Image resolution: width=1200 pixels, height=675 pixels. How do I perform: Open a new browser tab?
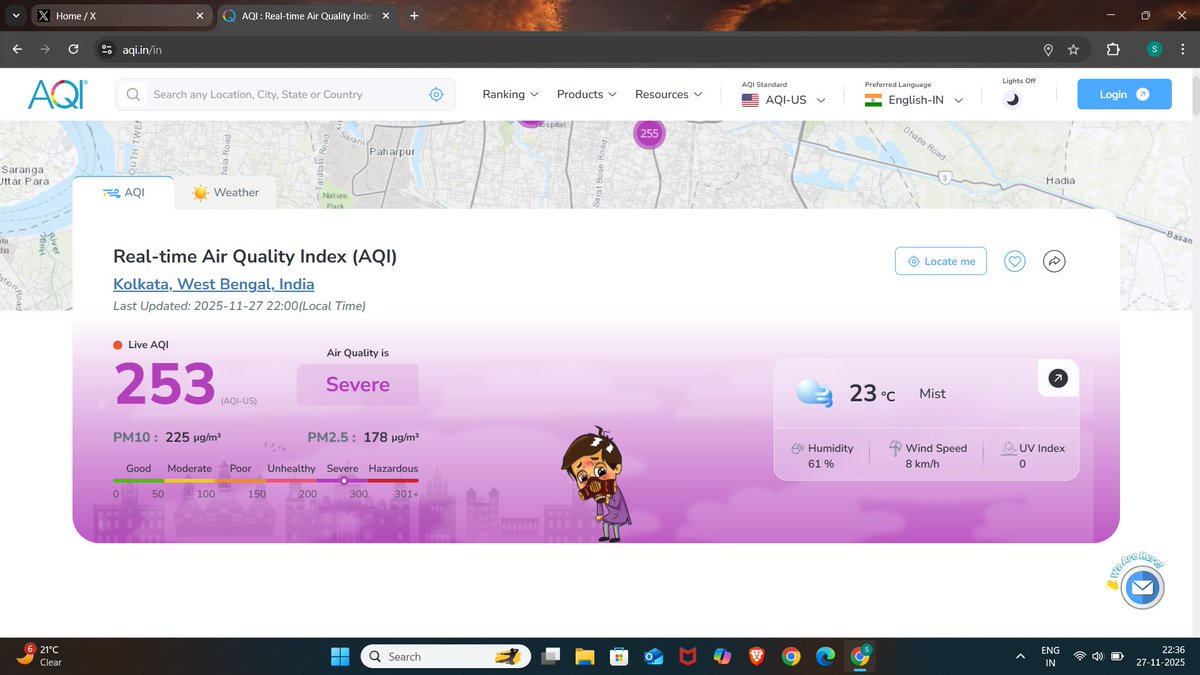coord(414,16)
